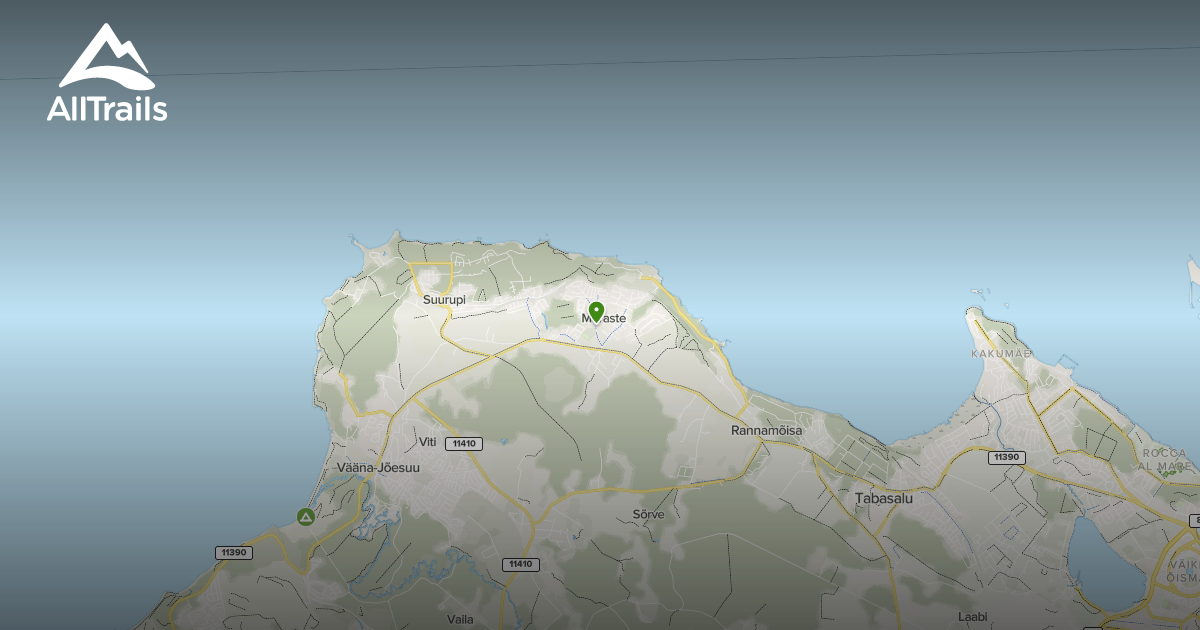
Task: Click the AllTrails wordmark text
Action: [107, 109]
